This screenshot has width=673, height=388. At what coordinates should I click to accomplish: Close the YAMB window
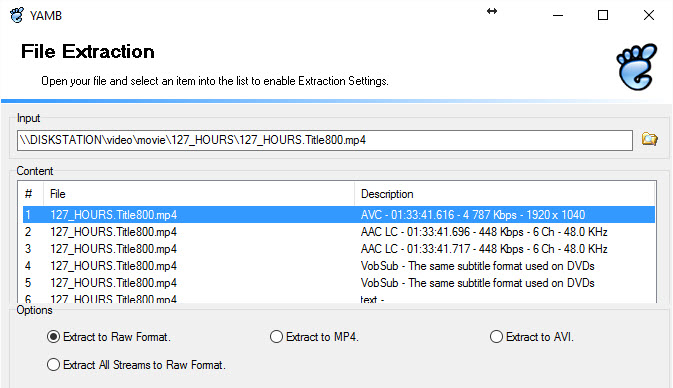coord(649,15)
